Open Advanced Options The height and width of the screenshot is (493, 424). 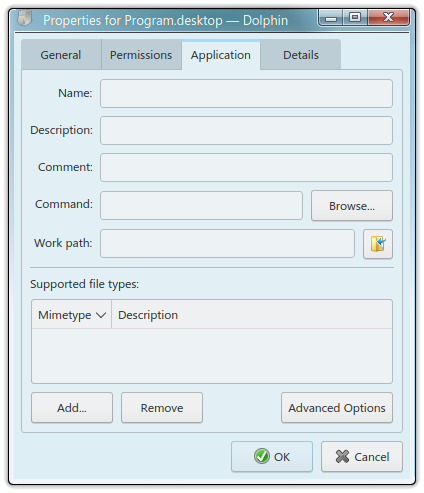tap(337, 408)
